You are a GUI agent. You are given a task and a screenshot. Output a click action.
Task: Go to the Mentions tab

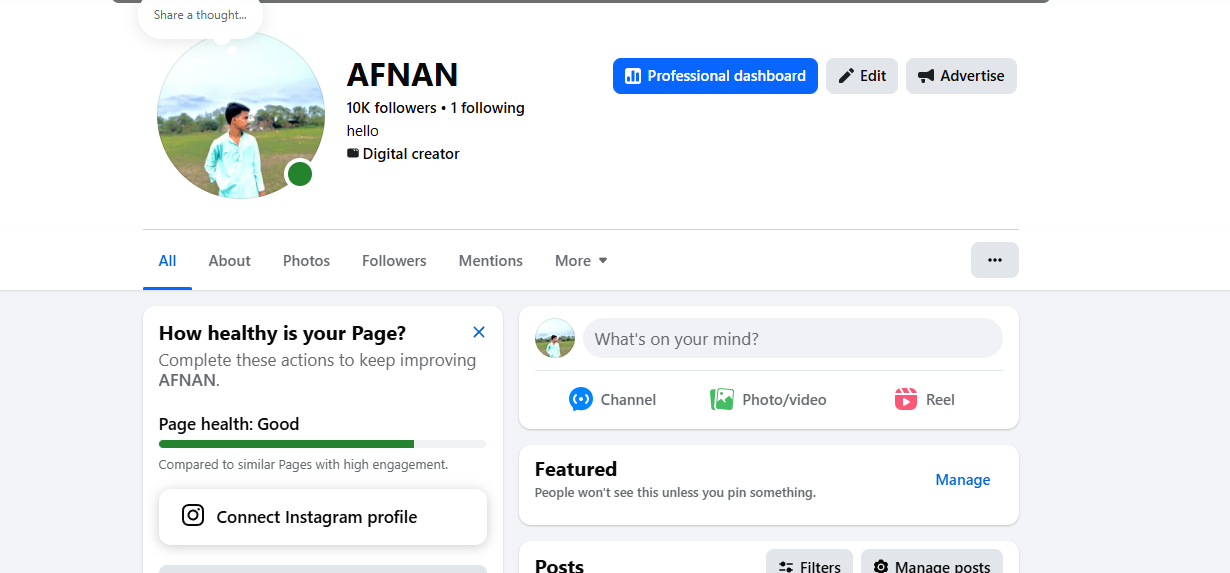tap(490, 261)
